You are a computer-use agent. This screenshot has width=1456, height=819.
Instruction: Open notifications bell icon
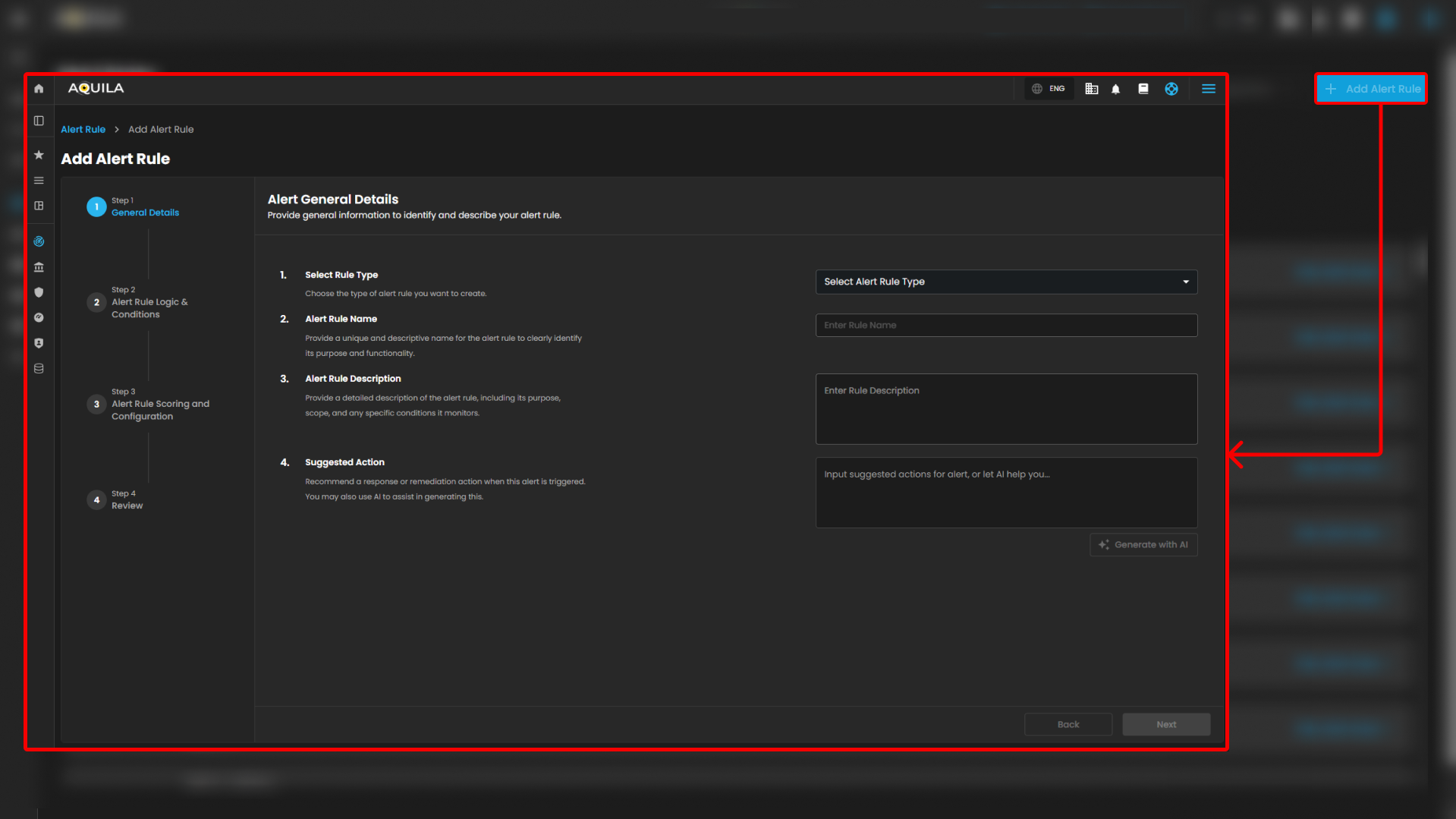pyautogui.click(x=1115, y=89)
